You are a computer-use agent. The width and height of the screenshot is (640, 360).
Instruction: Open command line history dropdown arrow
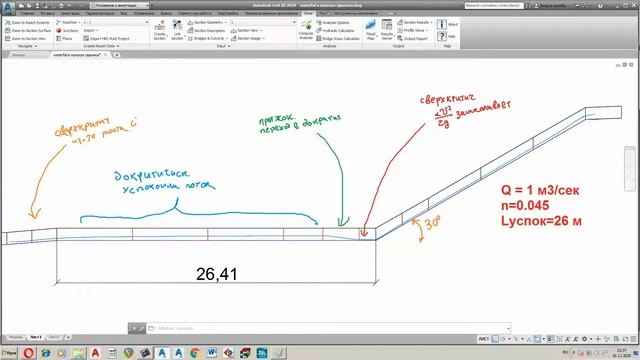pos(508,328)
